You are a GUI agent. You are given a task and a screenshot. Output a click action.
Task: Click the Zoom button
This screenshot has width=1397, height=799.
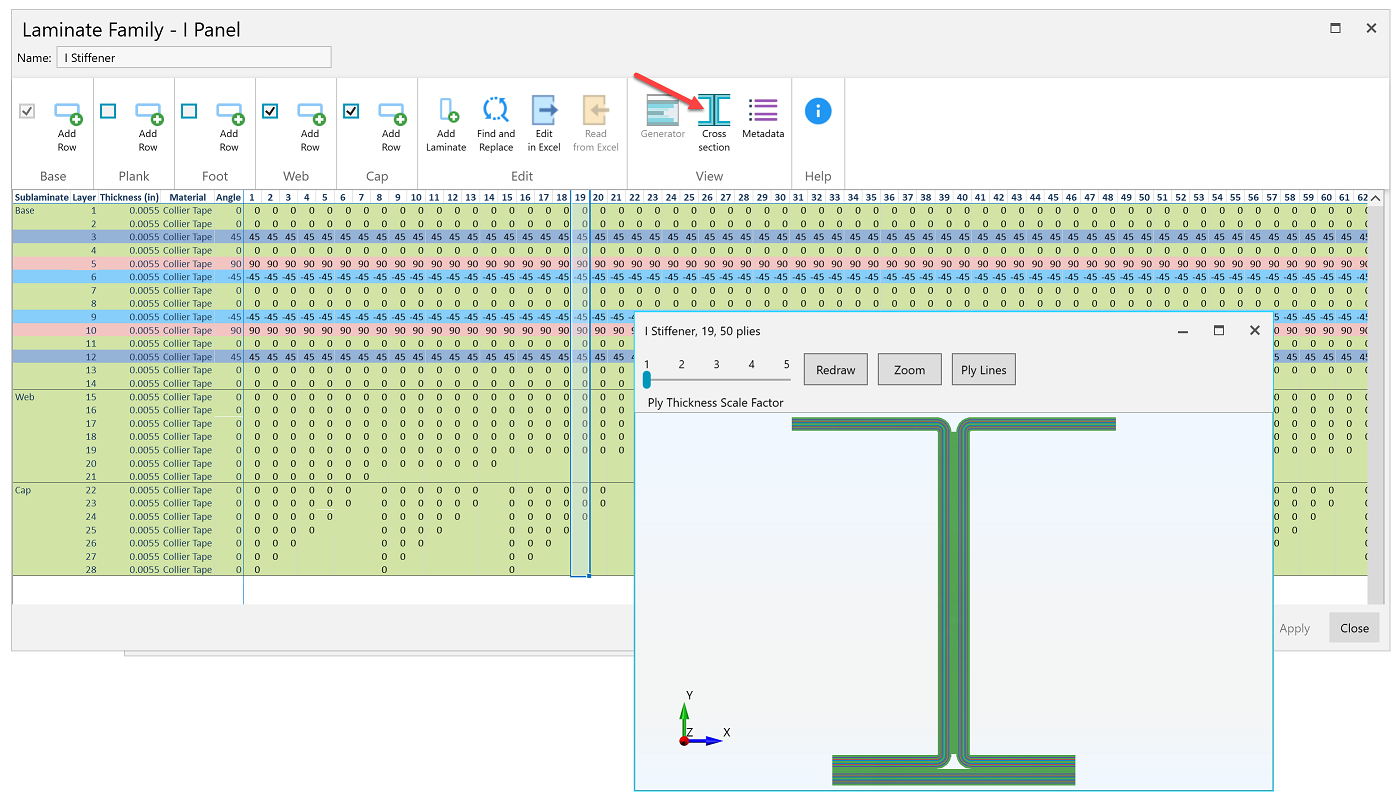pos(910,369)
